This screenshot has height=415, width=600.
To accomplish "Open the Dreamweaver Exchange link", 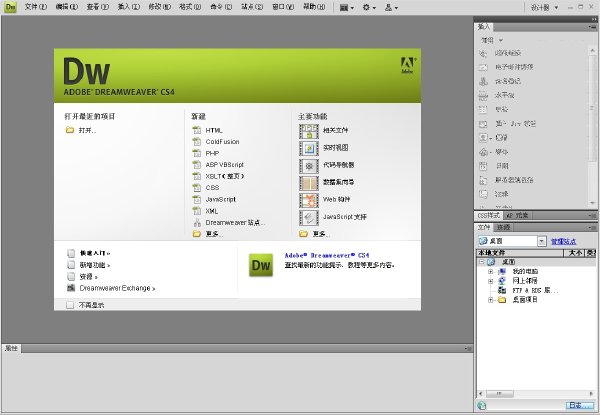I will [x=117, y=288].
